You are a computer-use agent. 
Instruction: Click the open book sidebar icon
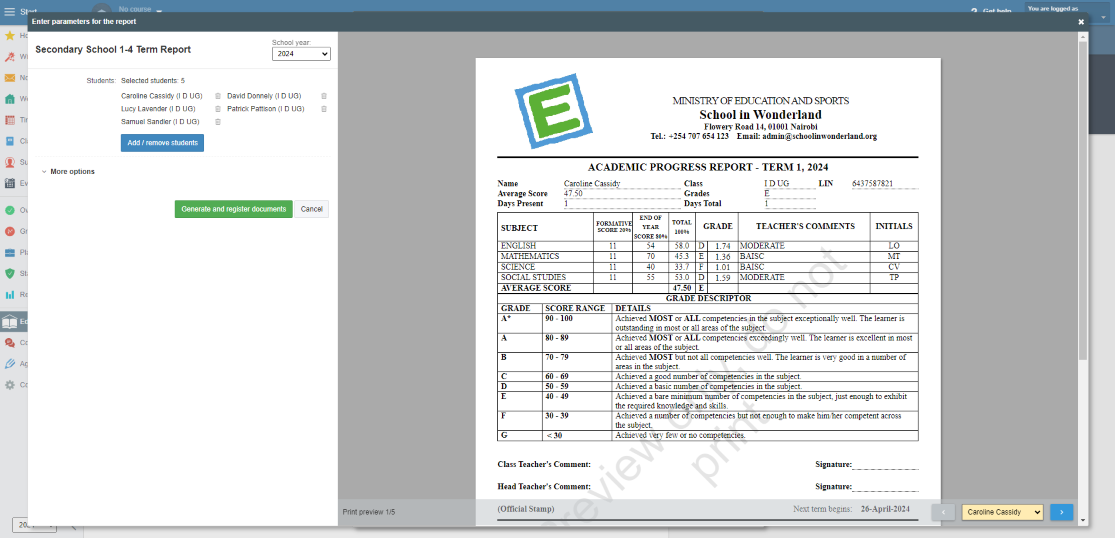click(x=10, y=322)
